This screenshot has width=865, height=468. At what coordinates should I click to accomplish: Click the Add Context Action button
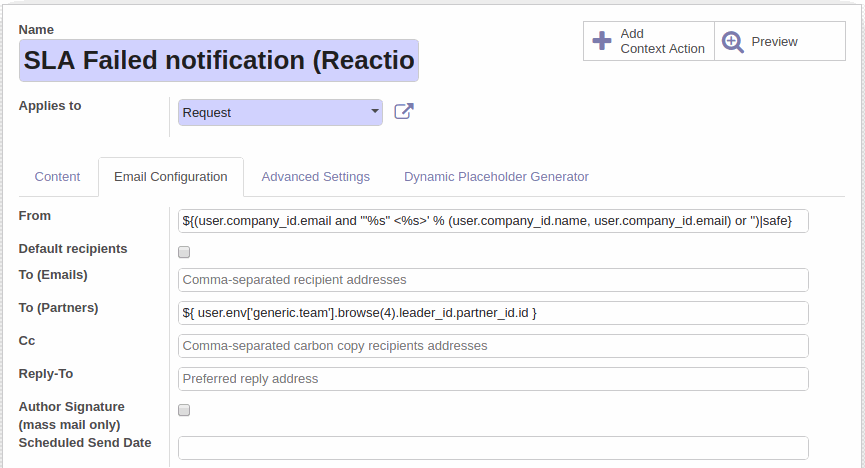tap(649, 41)
